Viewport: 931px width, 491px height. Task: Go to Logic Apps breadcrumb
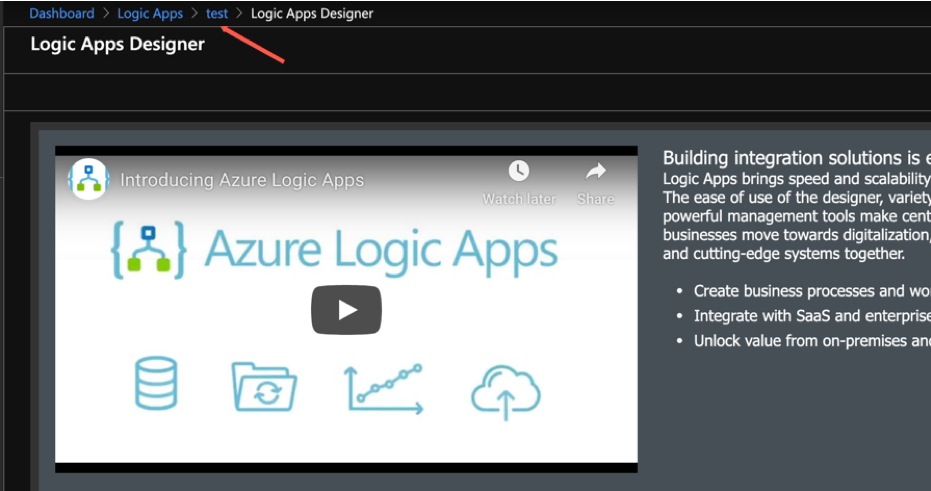pos(150,13)
